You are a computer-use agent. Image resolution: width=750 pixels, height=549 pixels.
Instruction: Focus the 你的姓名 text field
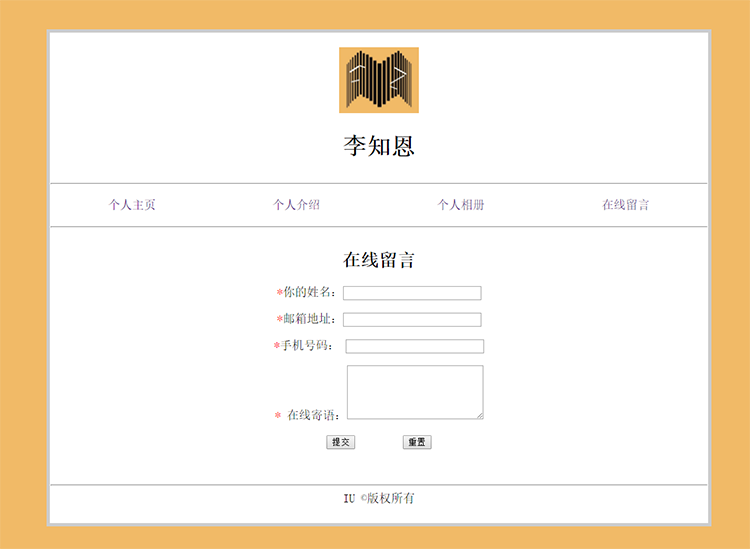tap(412, 293)
